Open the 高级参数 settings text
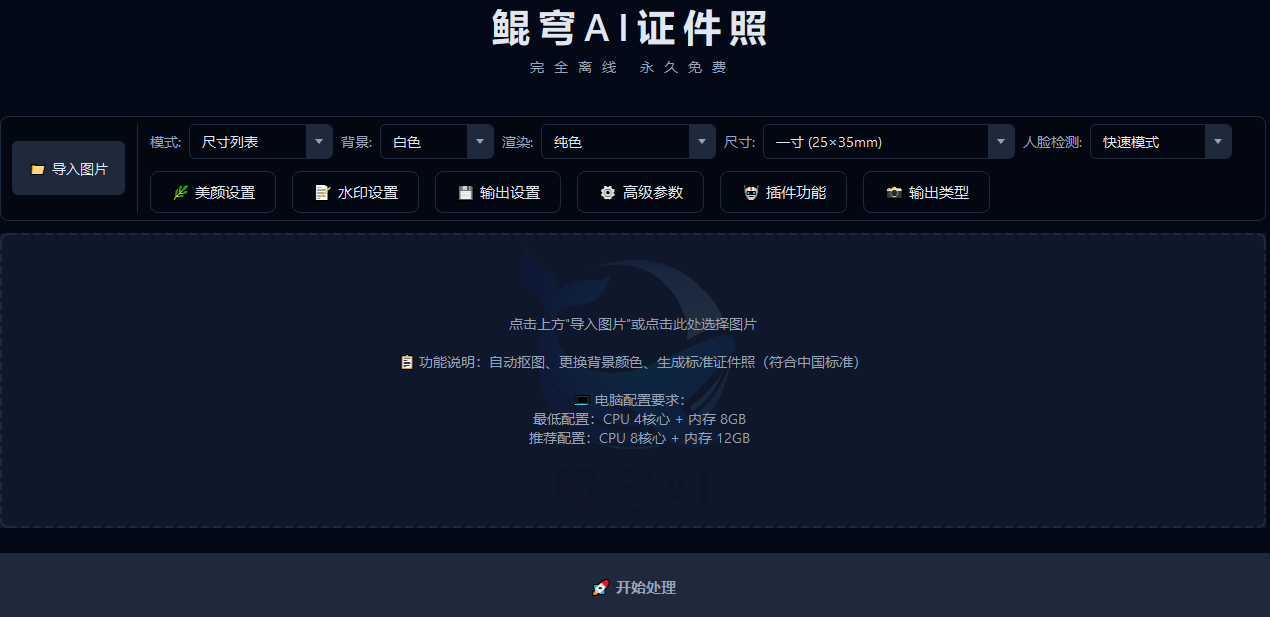 [653, 193]
